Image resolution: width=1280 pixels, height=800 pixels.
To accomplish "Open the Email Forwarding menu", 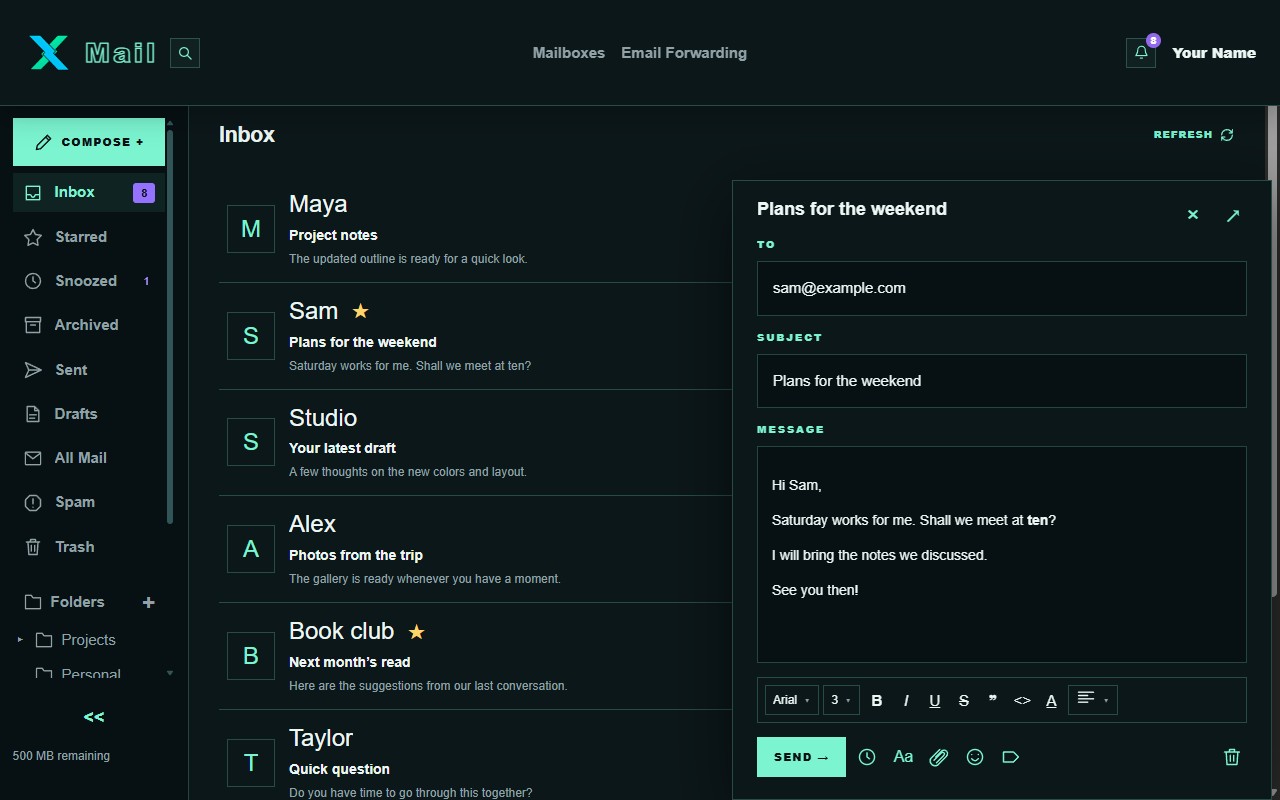I will [684, 53].
